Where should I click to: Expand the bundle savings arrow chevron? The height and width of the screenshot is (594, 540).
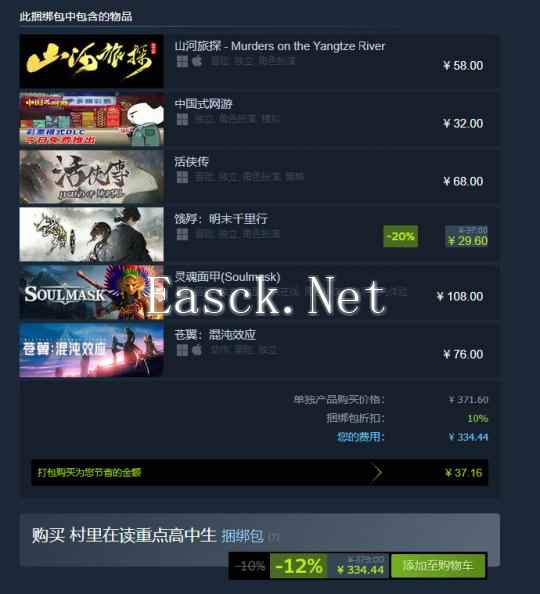pyautogui.click(x=376, y=473)
